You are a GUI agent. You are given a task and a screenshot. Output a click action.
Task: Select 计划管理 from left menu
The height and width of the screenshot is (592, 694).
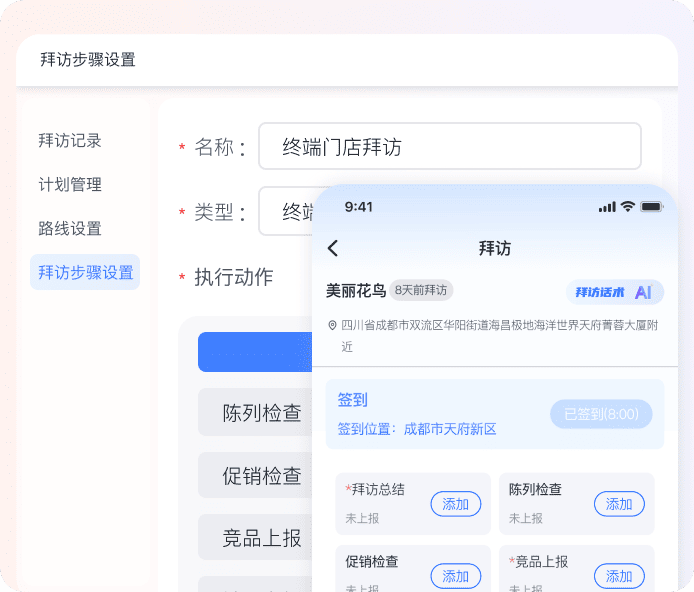pyautogui.click(x=70, y=185)
